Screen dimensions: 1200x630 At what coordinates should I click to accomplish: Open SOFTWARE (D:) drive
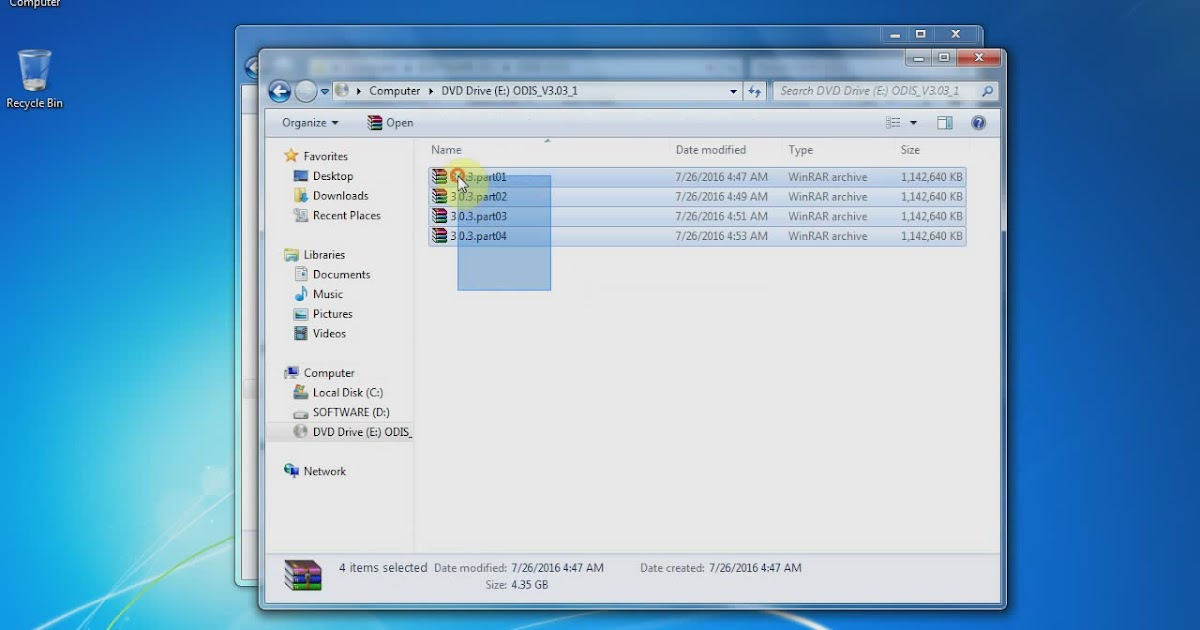coord(351,412)
